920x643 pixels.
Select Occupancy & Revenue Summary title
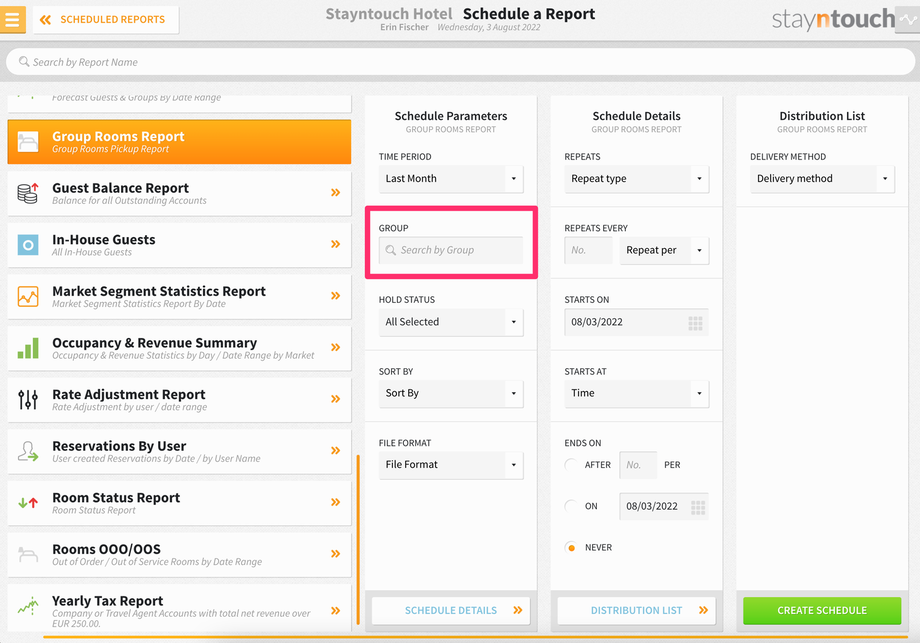click(x=154, y=343)
